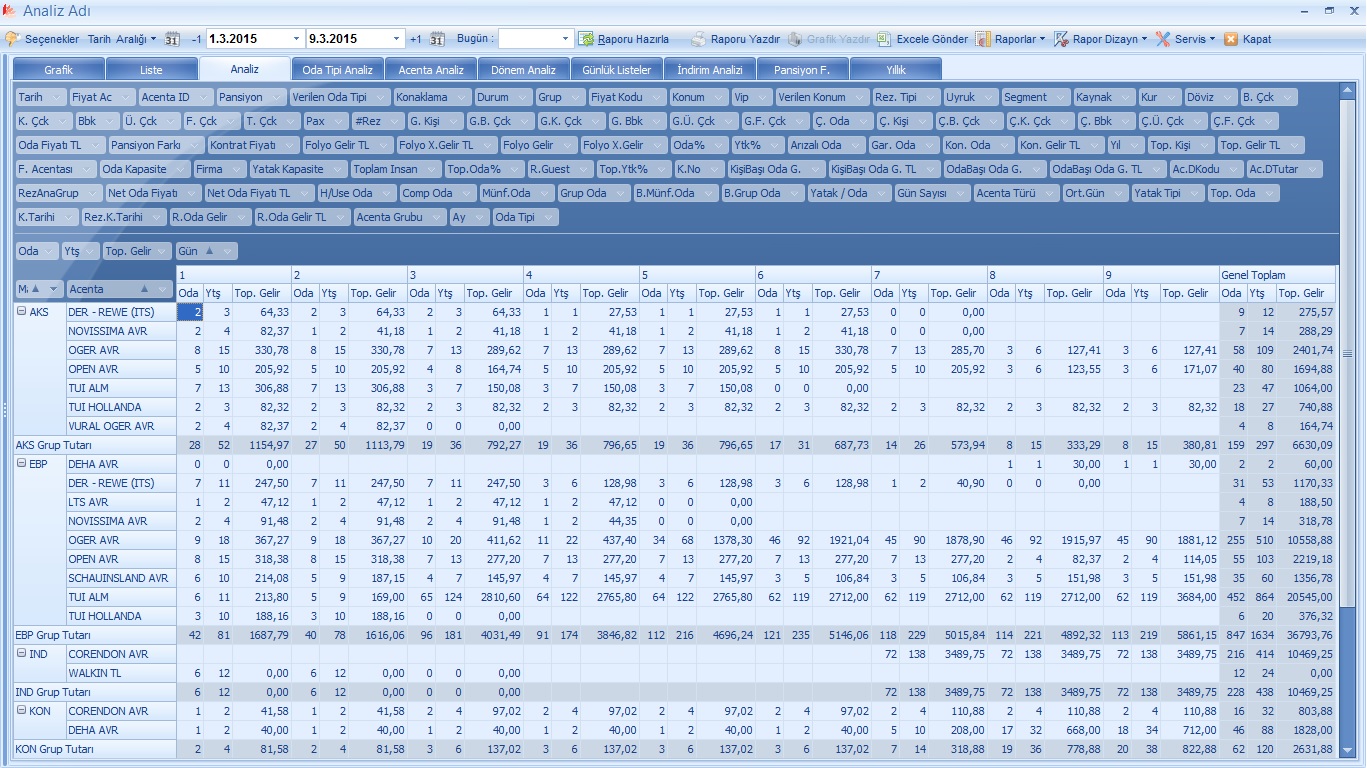Open the Oda Tipi Analiz tab
The height and width of the screenshot is (768, 1367).
pyautogui.click(x=337, y=70)
